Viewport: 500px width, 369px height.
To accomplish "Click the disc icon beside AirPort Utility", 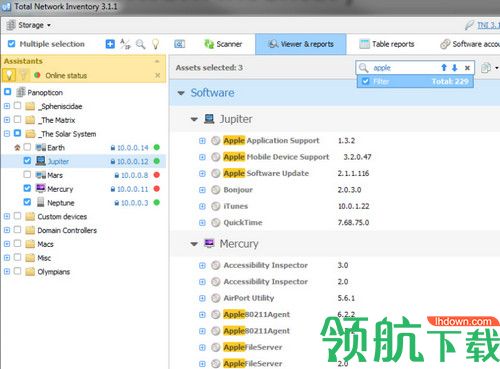I will tap(216, 298).
